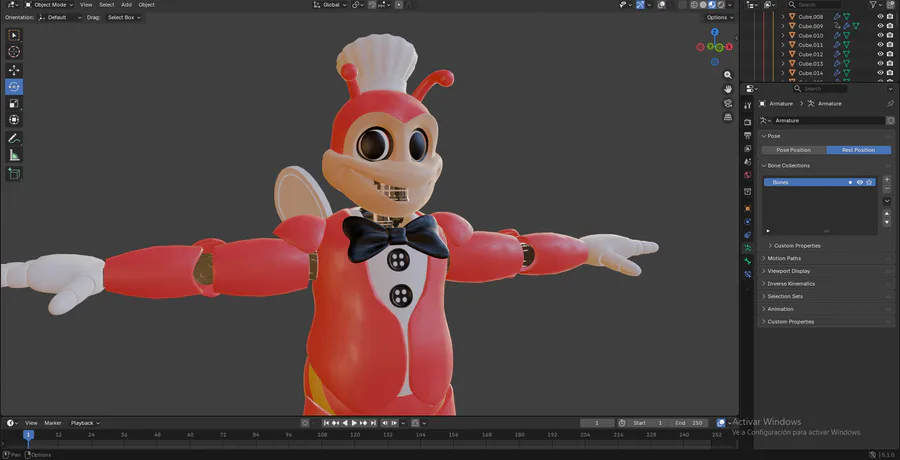This screenshot has height=460, width=900.
Task: Hide Cube.010 in viewport via eye icon
Action: tap(880, 36)
